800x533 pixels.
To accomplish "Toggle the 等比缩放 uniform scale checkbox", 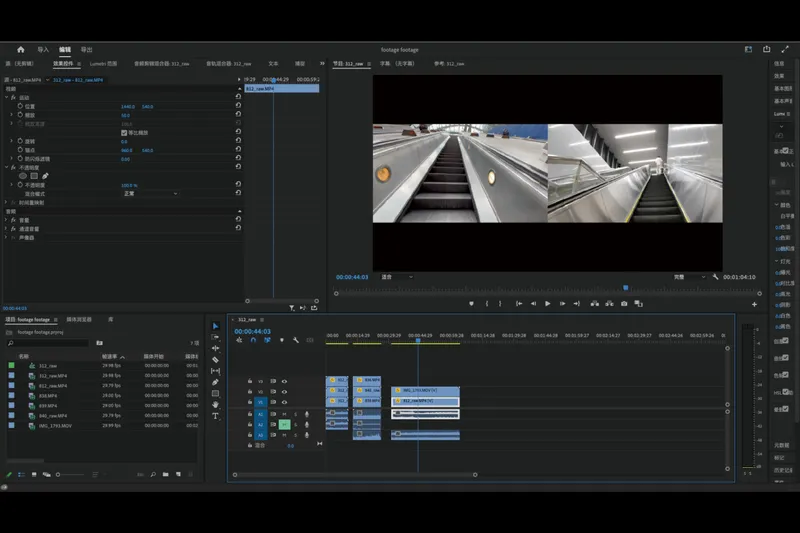I will (124, 132).
